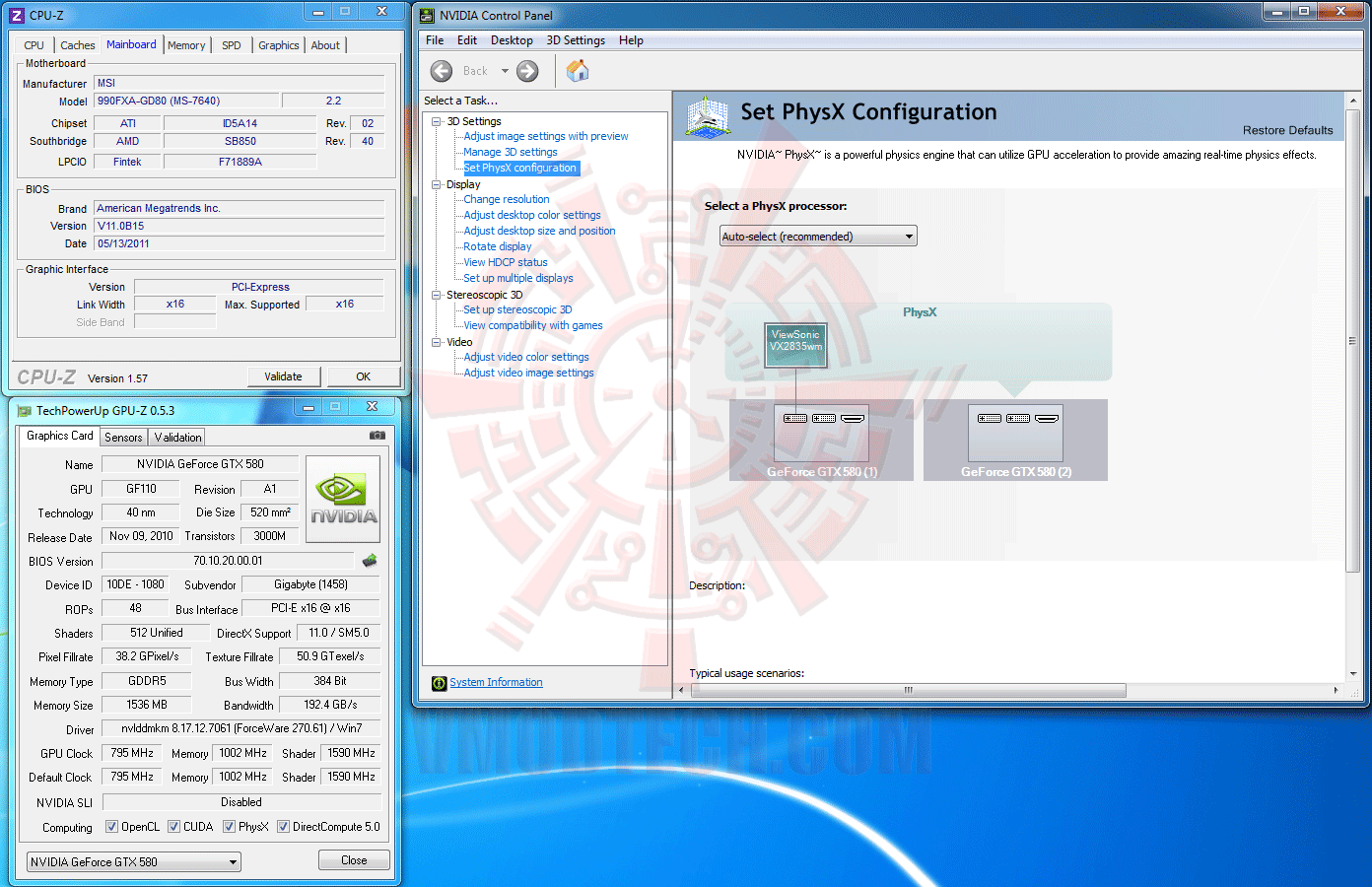This screenshot has width=1372, height=887.
Task: Open Set up multiple displays task
Action: pos(518,278)
